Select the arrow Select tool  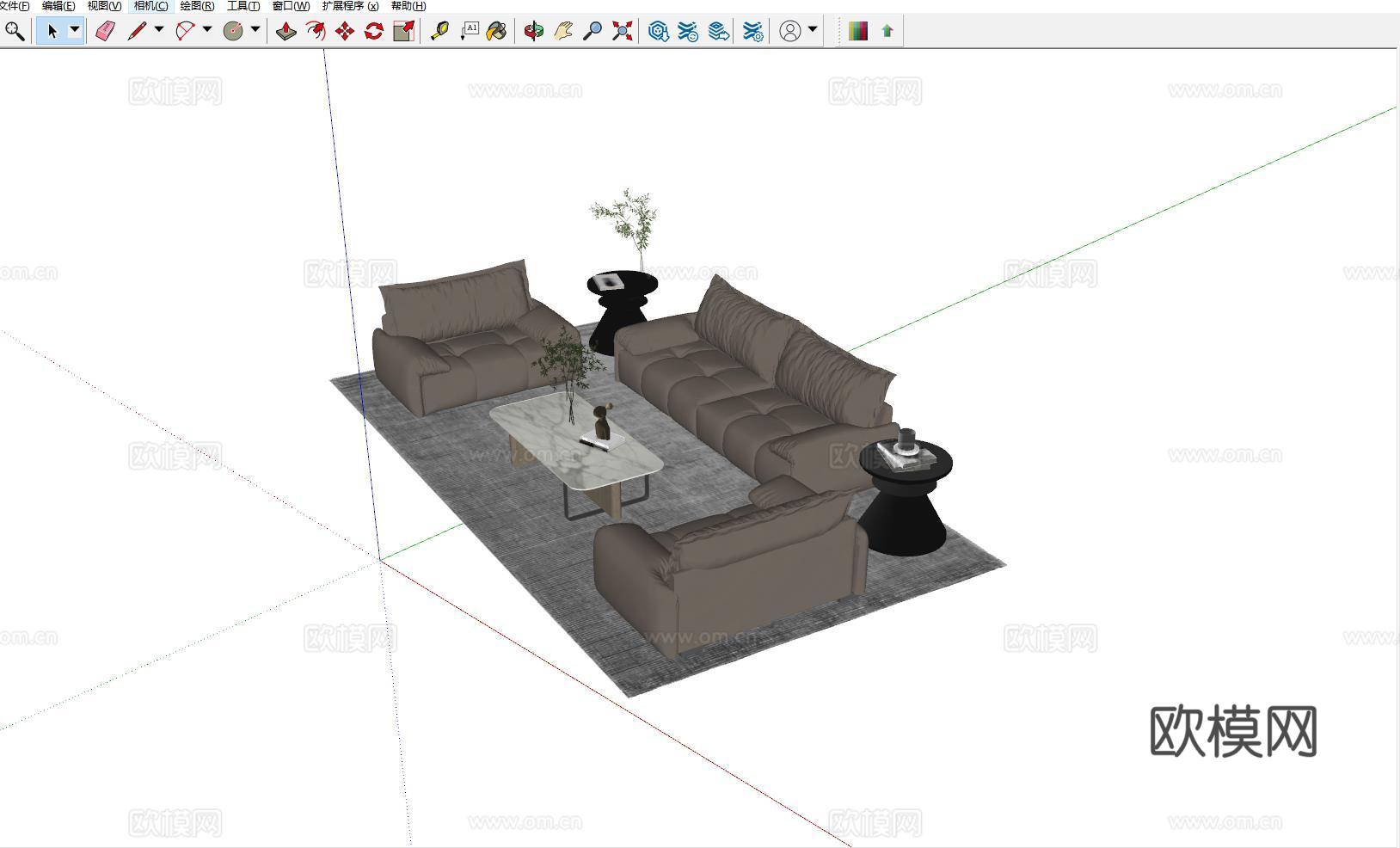point(52,32)
